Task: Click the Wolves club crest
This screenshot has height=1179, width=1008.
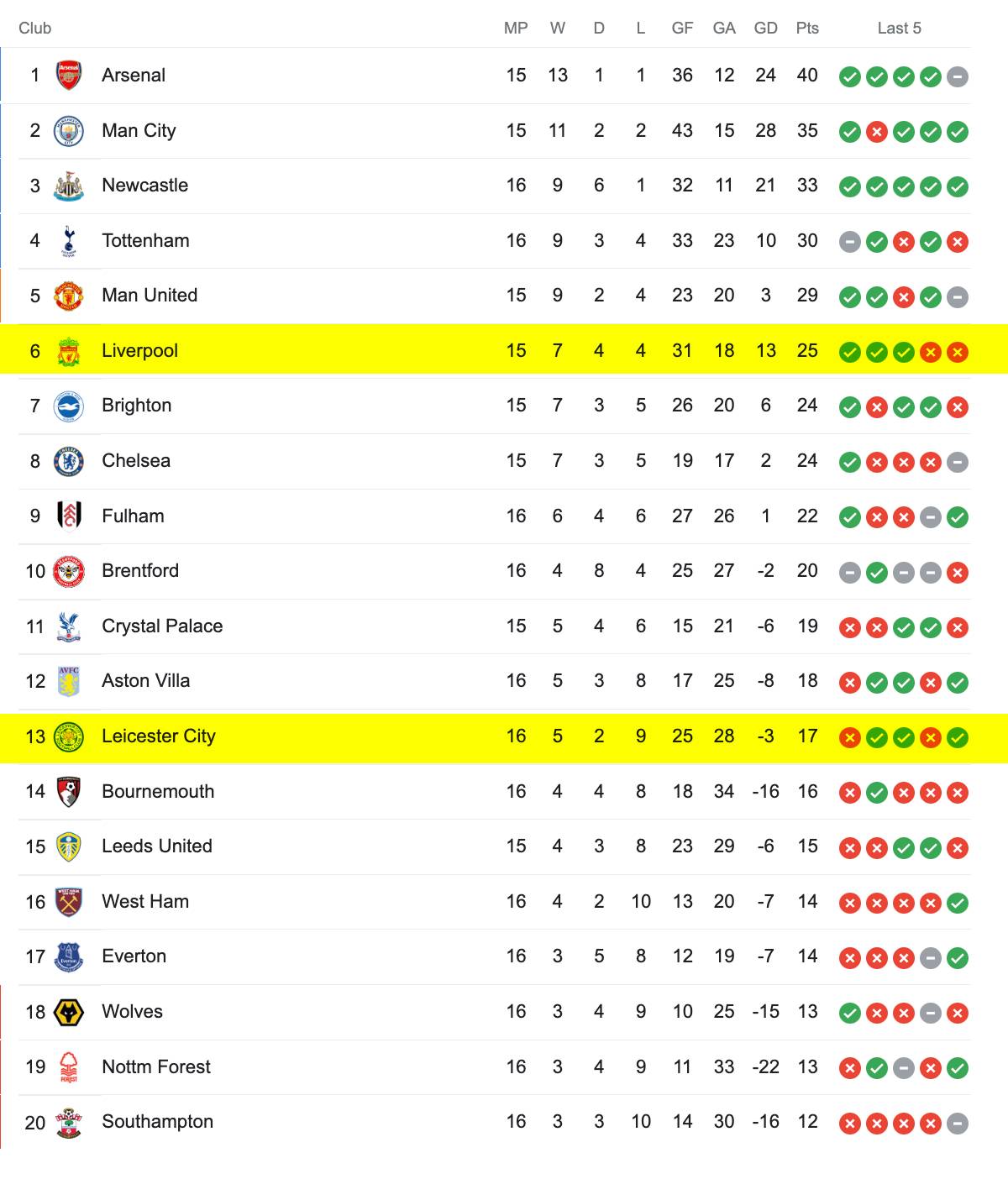Action: 69,1012
